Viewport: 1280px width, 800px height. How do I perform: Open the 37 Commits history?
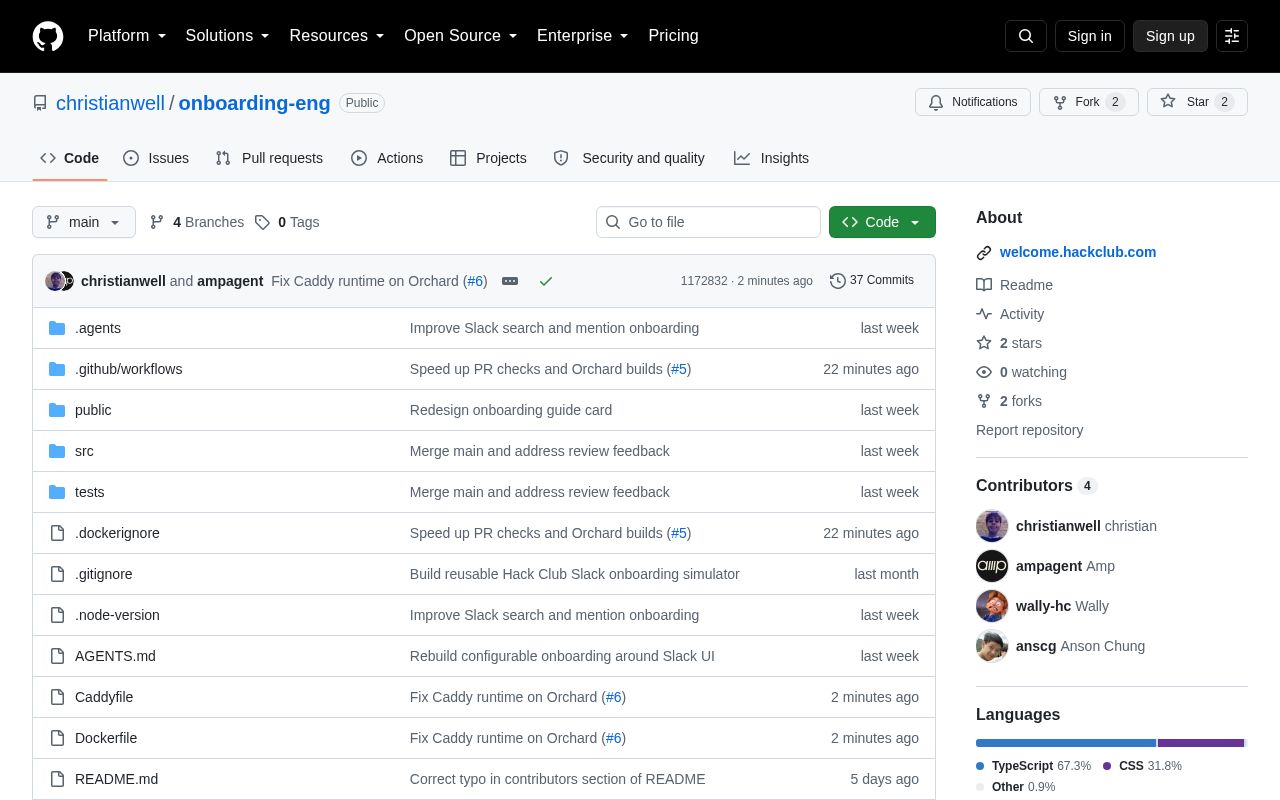872,281
